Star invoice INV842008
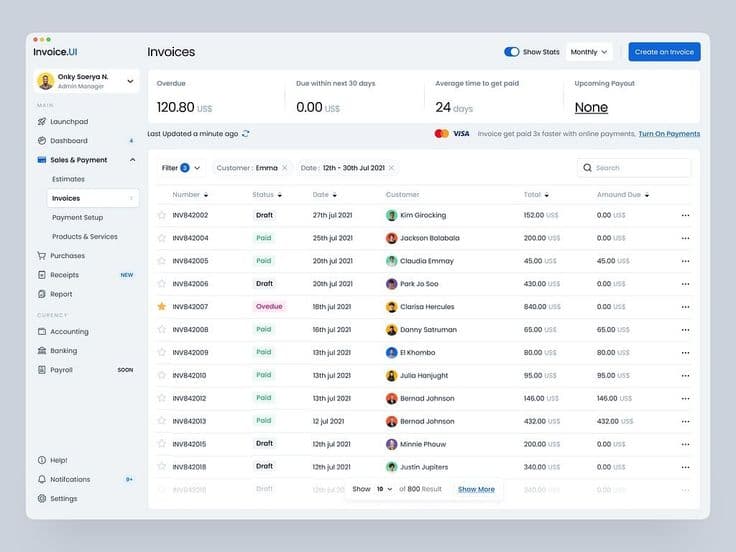Viewport: 736px width, 552px height. click(x=161, y=330)
